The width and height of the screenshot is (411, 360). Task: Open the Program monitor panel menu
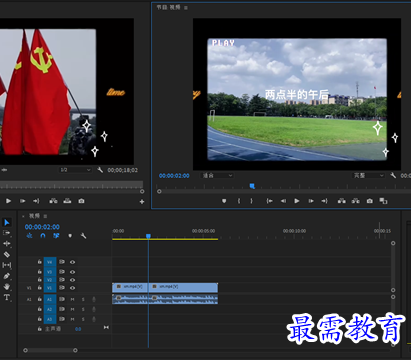point(186,8)
